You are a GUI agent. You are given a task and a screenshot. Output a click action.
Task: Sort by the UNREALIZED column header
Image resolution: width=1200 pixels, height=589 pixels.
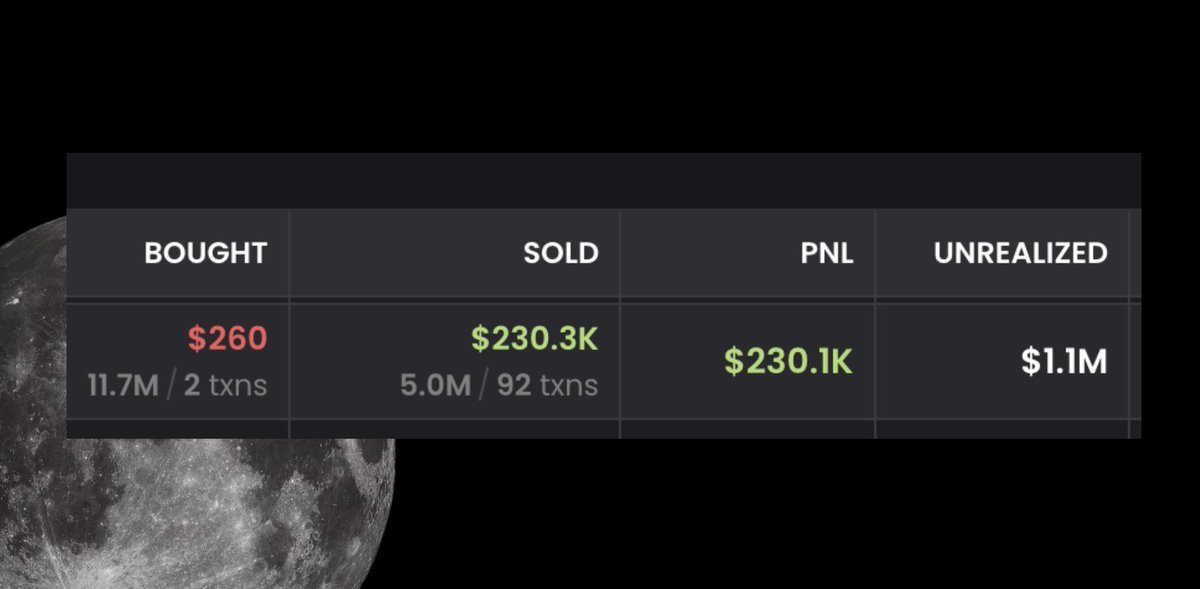[x=1021, y=253]
